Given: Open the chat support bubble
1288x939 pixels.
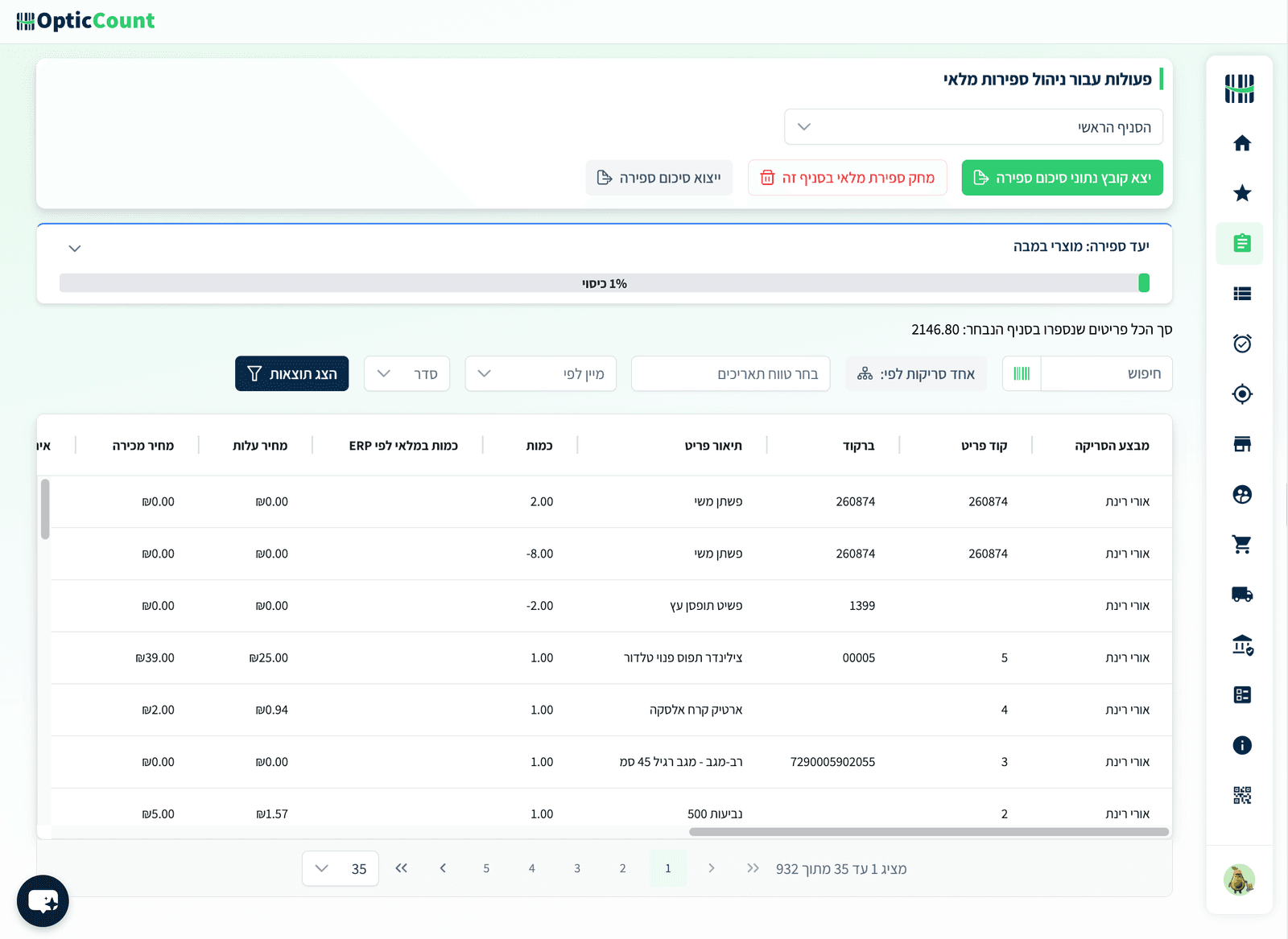Looking at the screenshot, I should [x=43, y=901].
